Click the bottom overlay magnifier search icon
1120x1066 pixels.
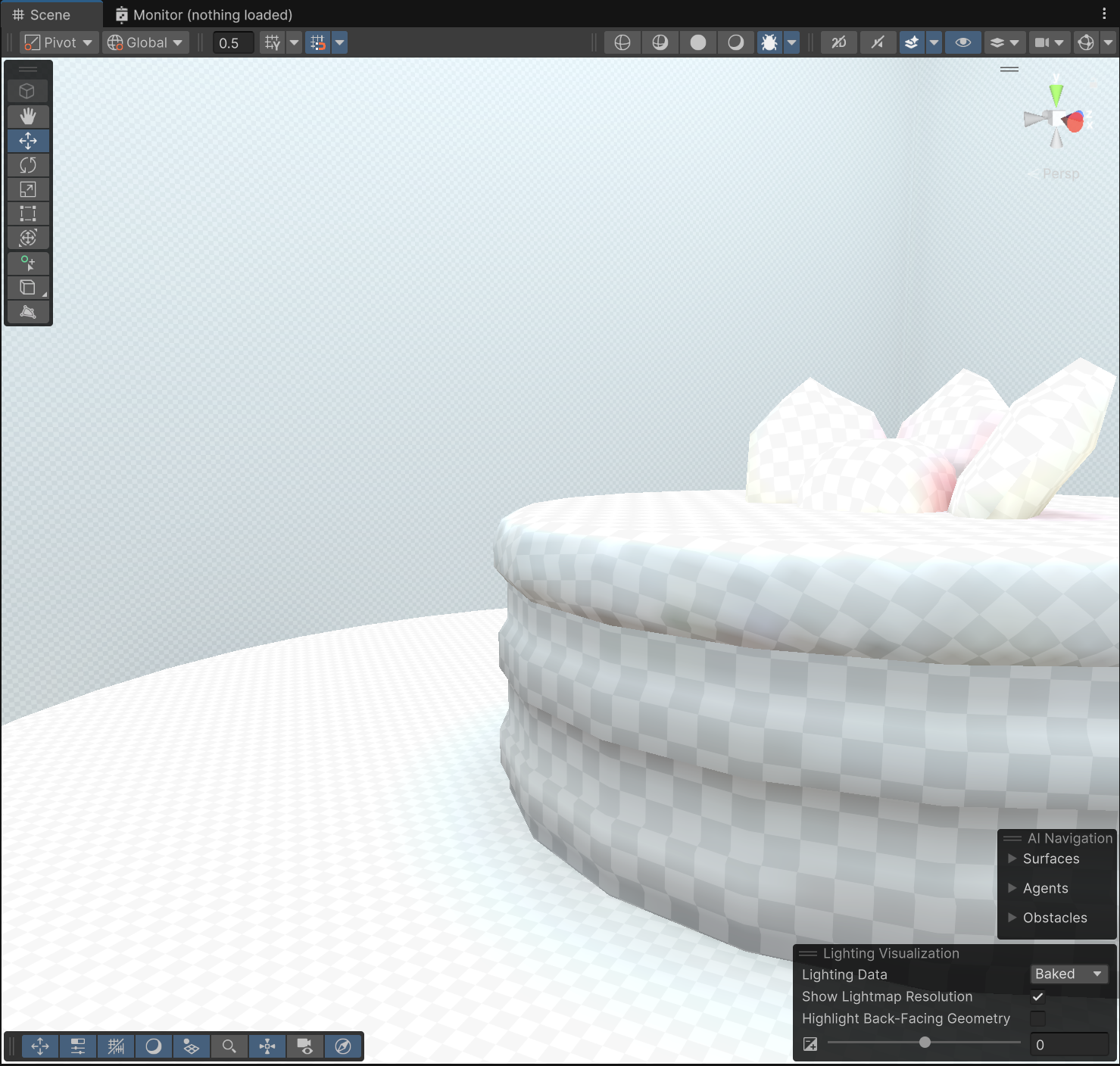click(229, 1046)
